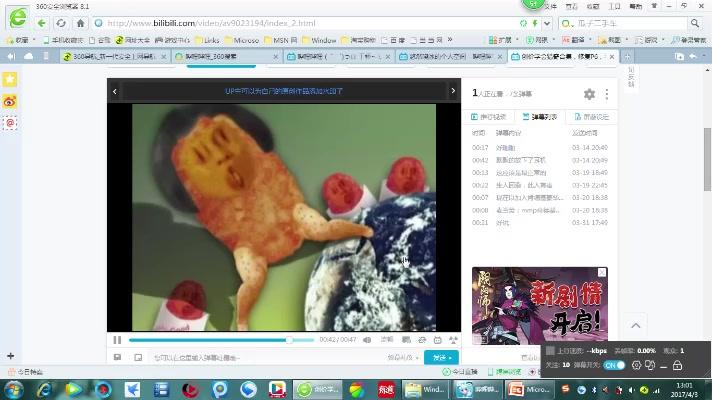Open the Microso bookmark folder
The height and width of the screenshot is (400, 712).
tap(242, 40)
